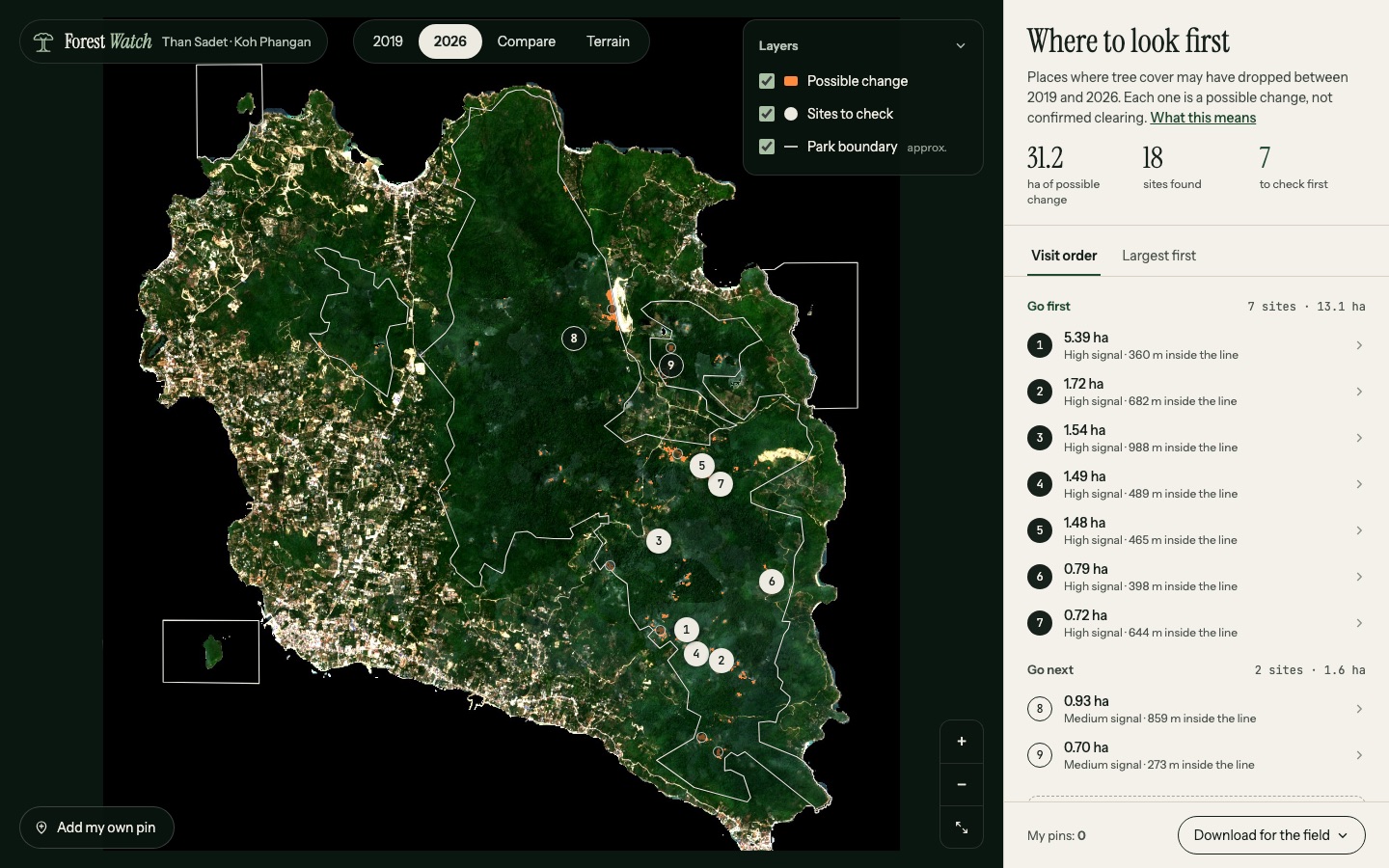This screenshot has height=868, width=1389.
Task: Select map marker number 6
Action: click(772, 582)
